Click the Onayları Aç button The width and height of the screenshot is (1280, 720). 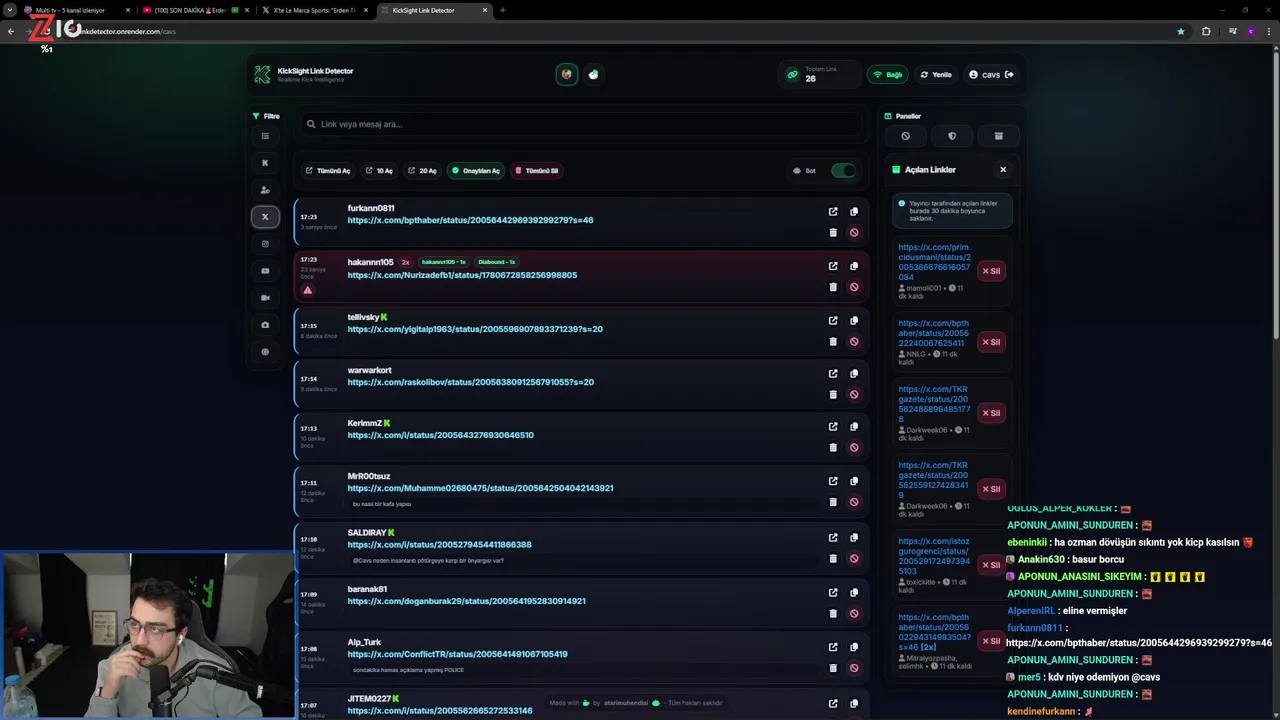(475, 170)
